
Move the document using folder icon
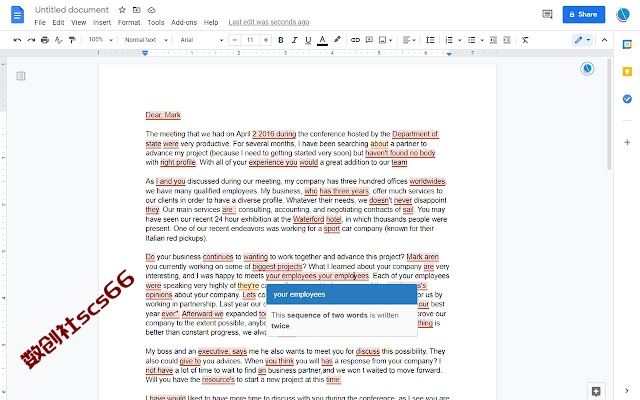pyautogui.click(x=137, y=10)
